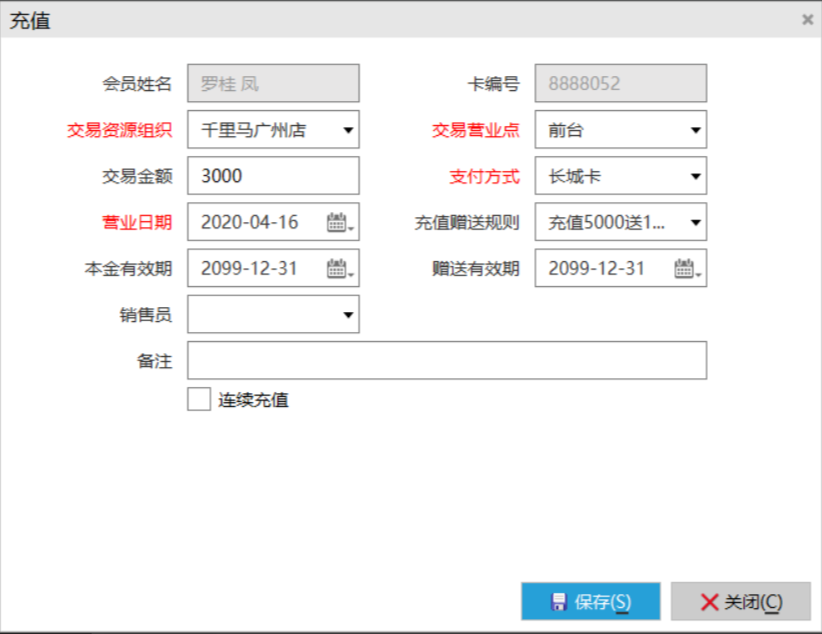Click the 营业日期 date text 2020-04-16
Viewport: 822px width, 634px height.
(250, 222)
